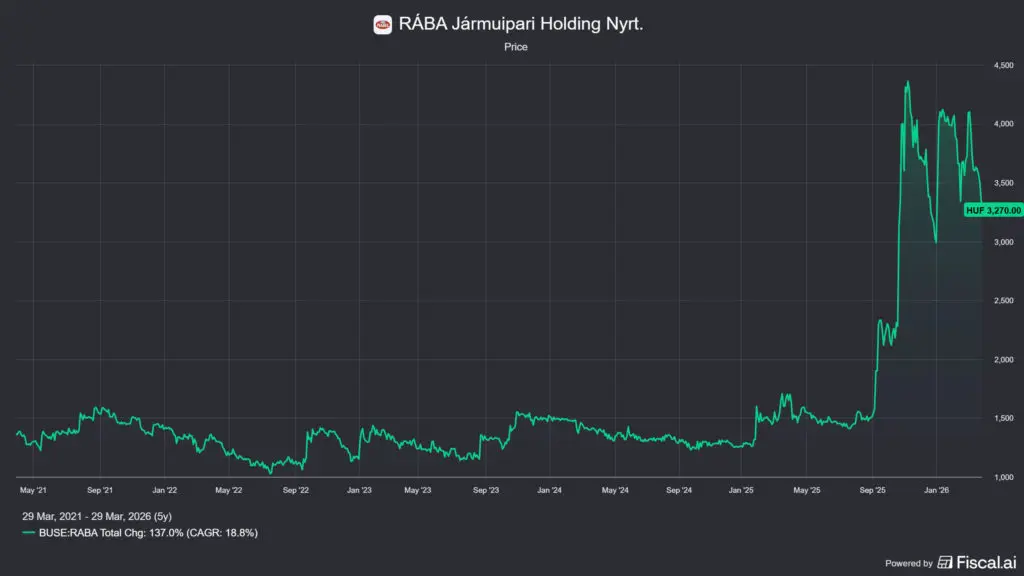This screenshot has height=576, width=1024.
Task: Click the 4,000 y-axis value
Action: coord(1004,124)
